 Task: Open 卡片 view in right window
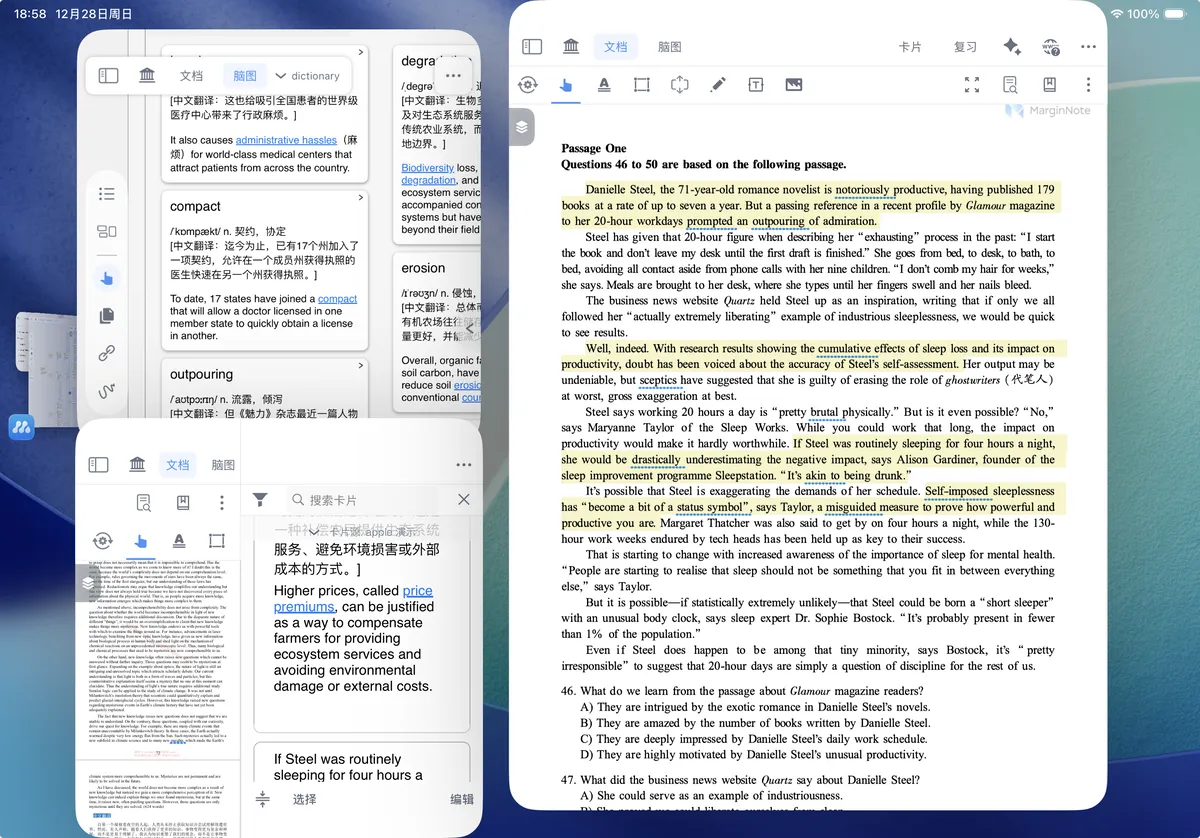click(910, 46)
